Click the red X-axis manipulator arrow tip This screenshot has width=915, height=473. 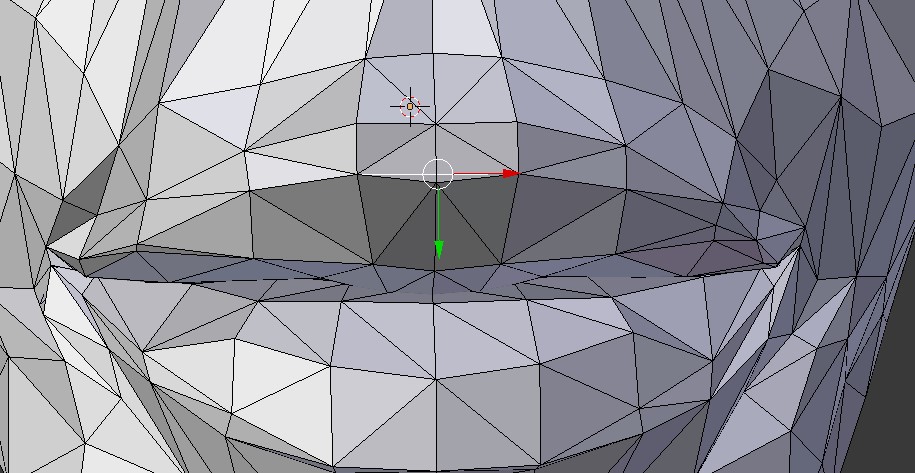(511, 173)
